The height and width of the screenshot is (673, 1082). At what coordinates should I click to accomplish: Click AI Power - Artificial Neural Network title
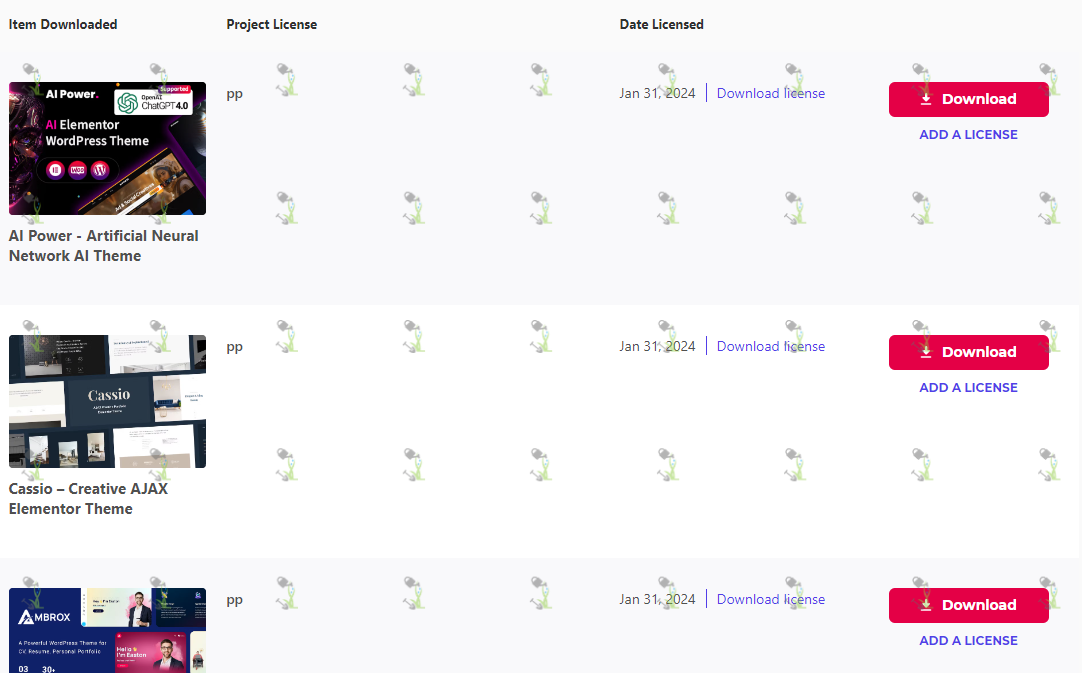coord(104,246)
